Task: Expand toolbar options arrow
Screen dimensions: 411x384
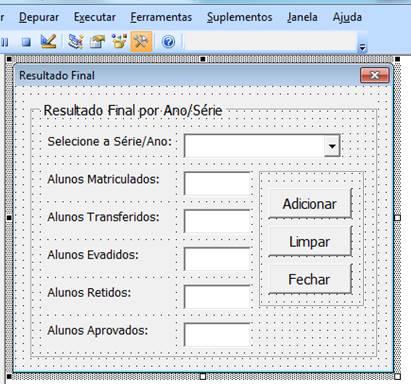Action: [362, 48]
